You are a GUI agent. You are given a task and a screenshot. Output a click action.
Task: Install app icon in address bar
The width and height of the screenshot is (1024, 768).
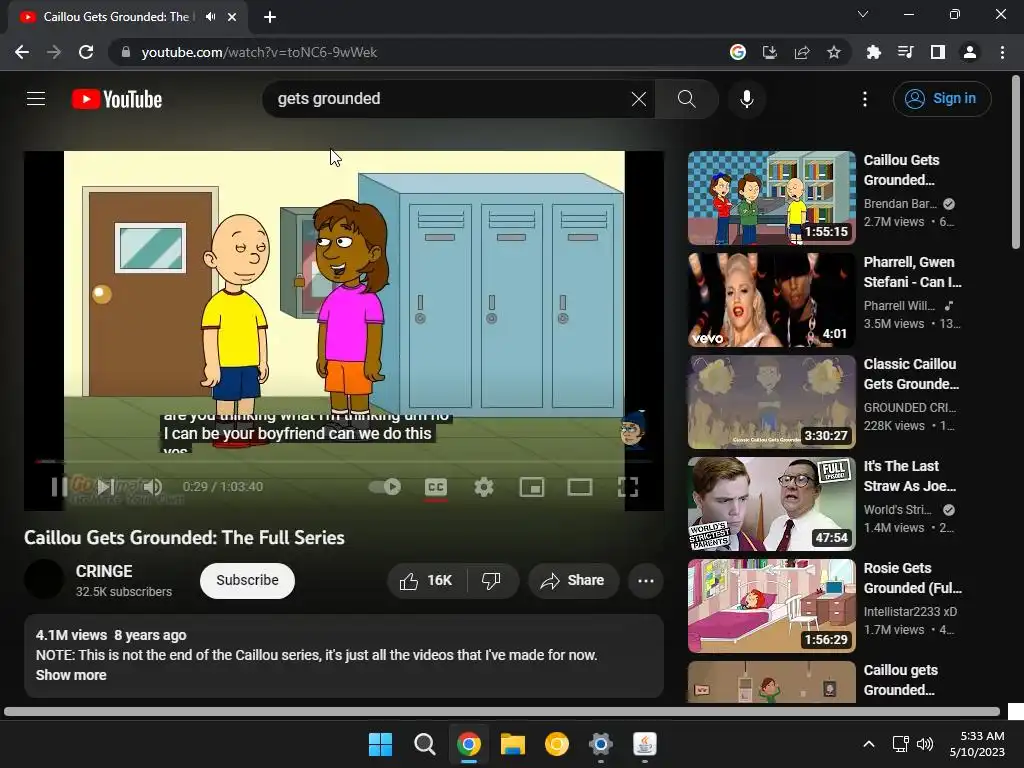pos(770,52)
